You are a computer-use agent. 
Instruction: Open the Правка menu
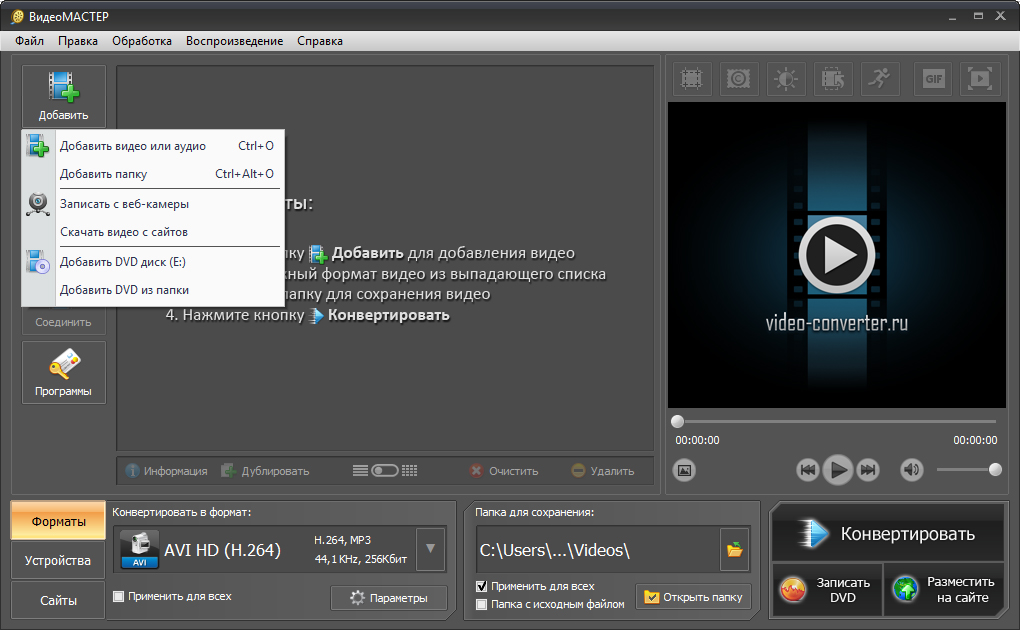tap(77, 41)
